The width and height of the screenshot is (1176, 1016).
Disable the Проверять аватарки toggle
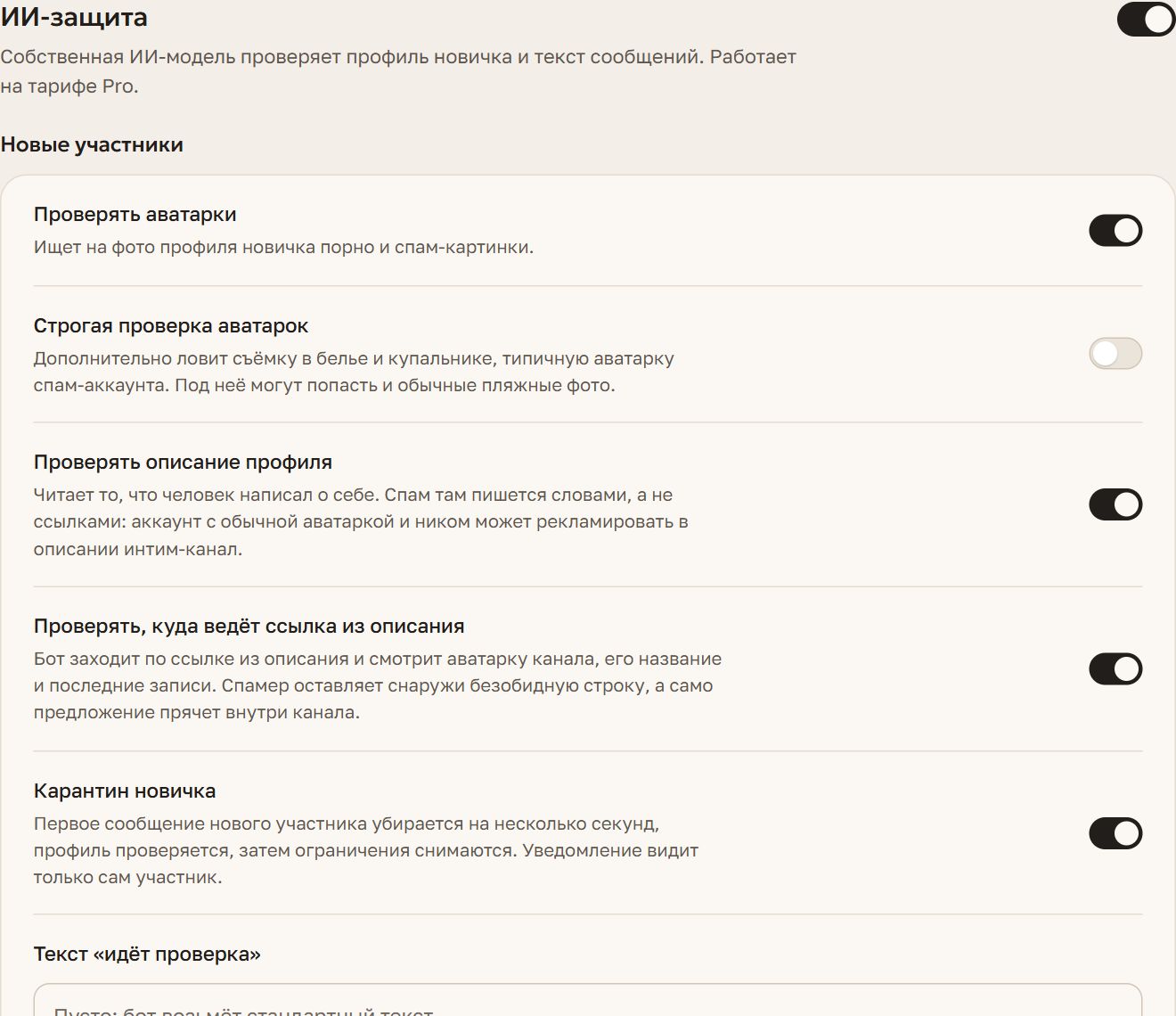click(1115, 231)
